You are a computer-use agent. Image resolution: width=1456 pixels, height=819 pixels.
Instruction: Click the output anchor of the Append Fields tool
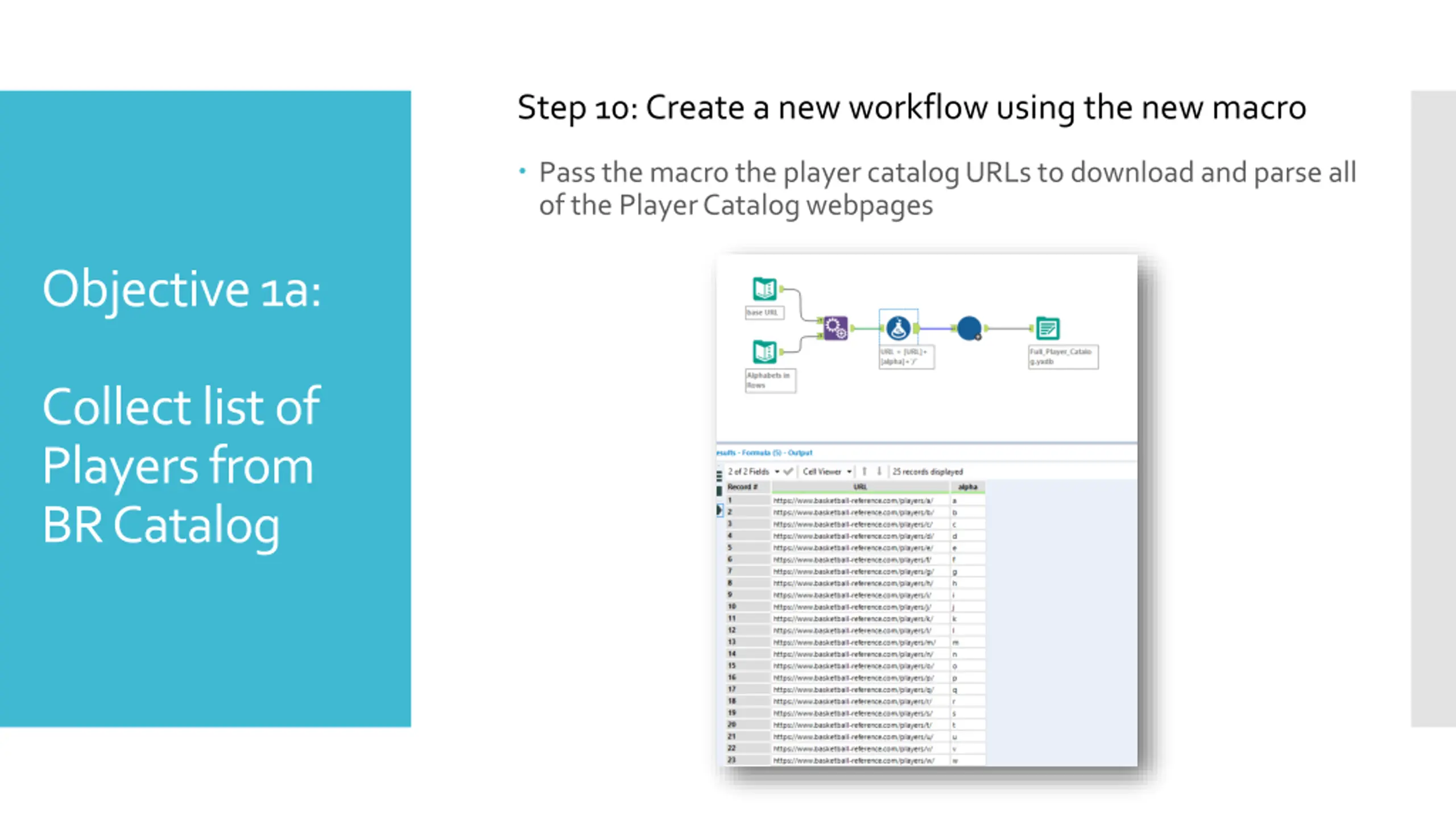(852, 328)
